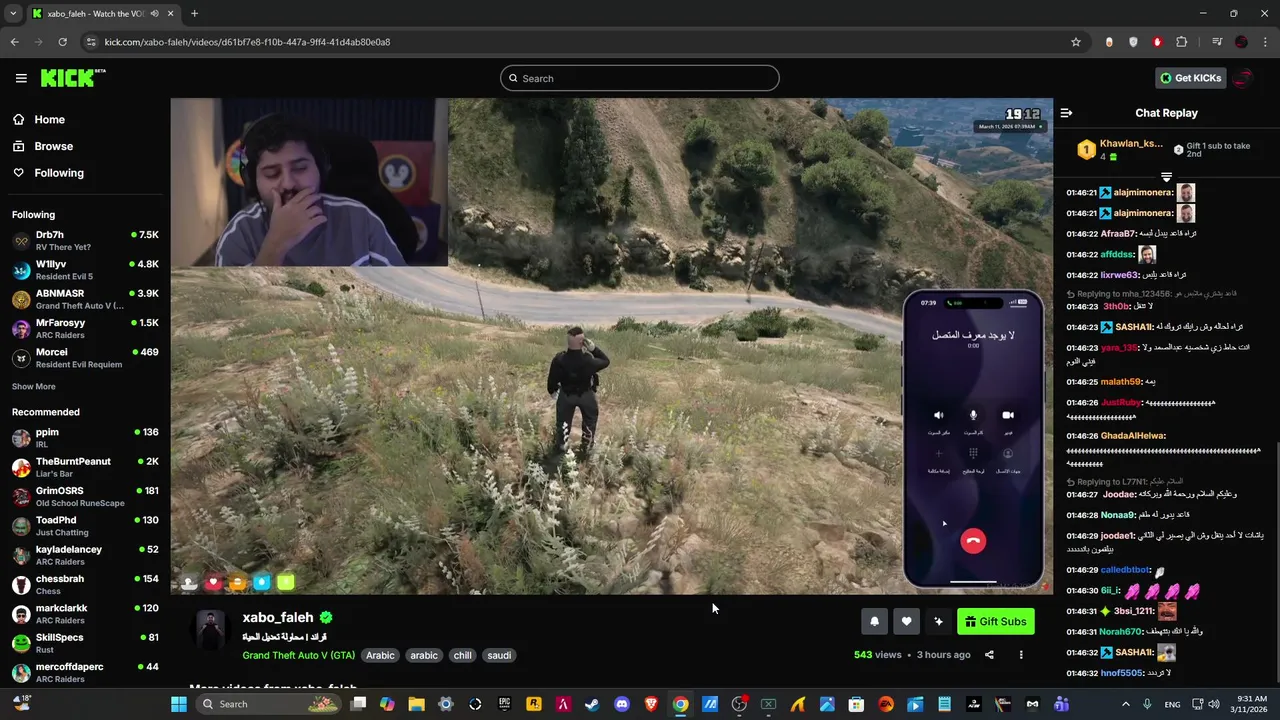
Task: Open the three-dot video options menu
Action: 1021,655
